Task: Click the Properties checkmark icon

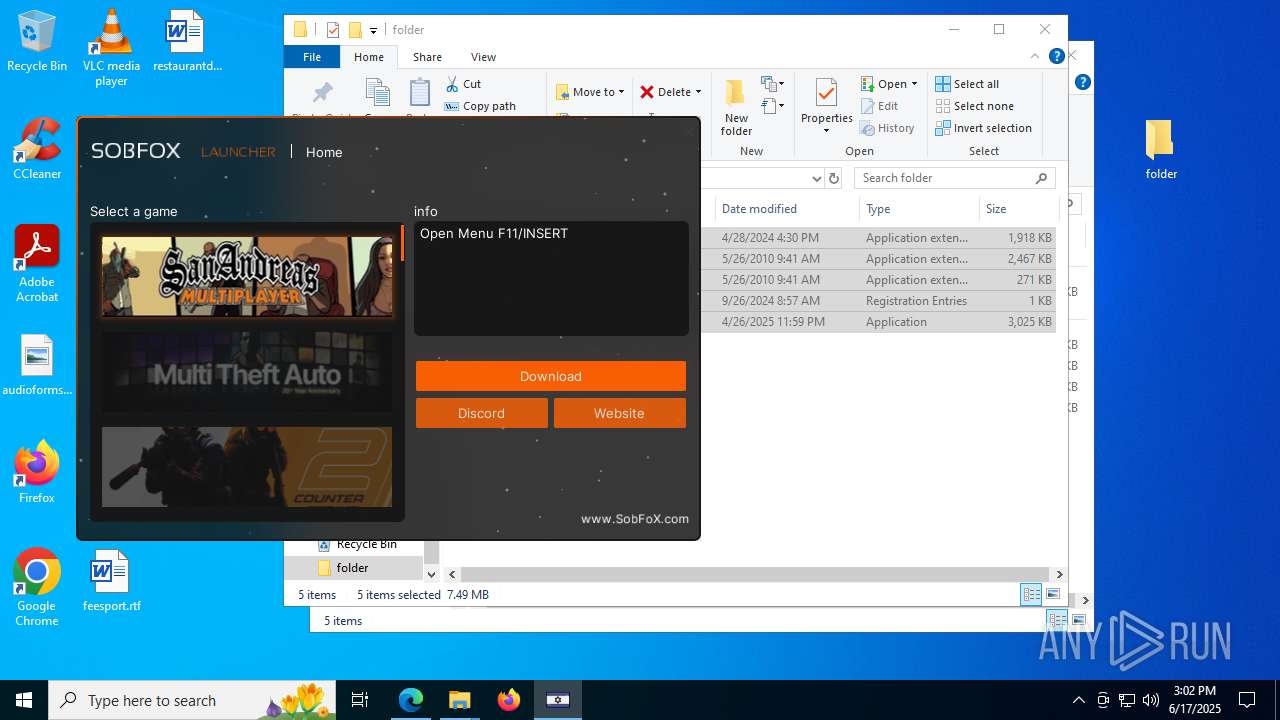Action: 826,93
